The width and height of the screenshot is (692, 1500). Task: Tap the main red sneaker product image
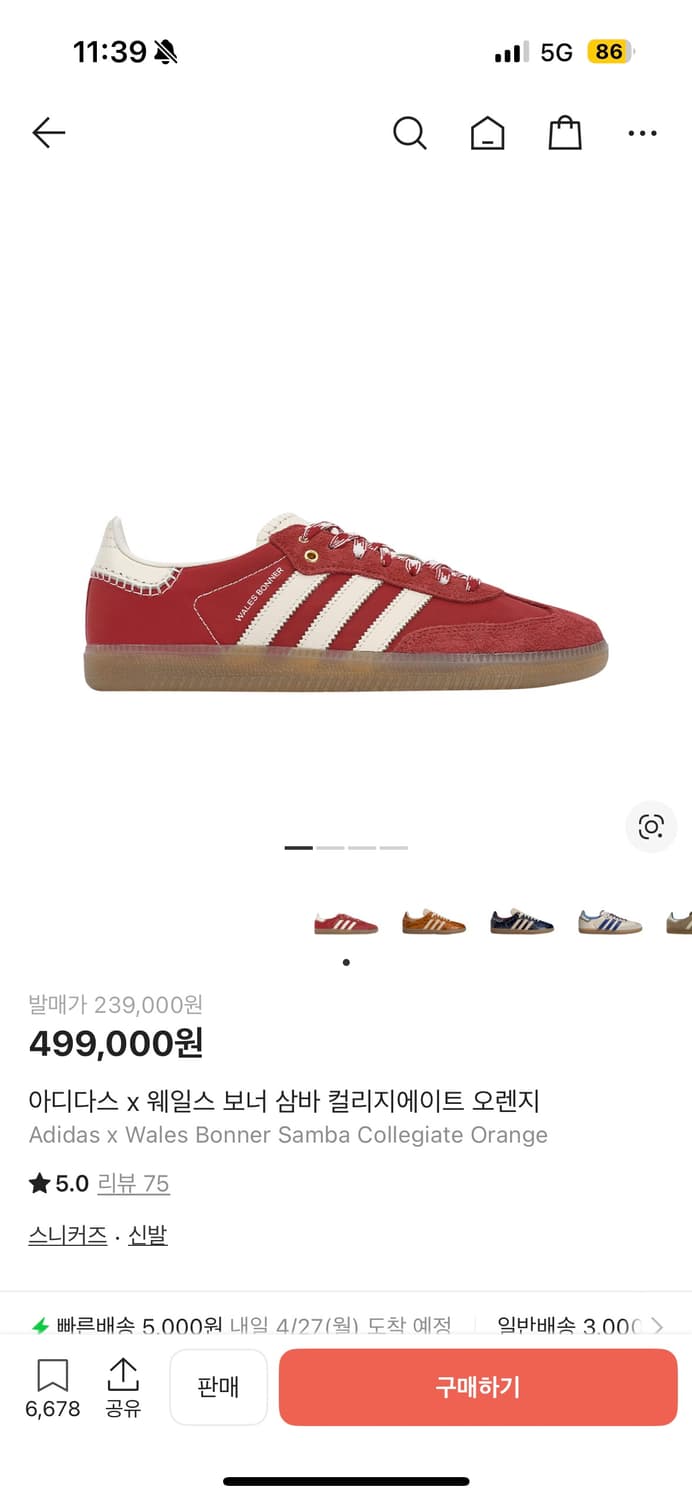[346, 602]
